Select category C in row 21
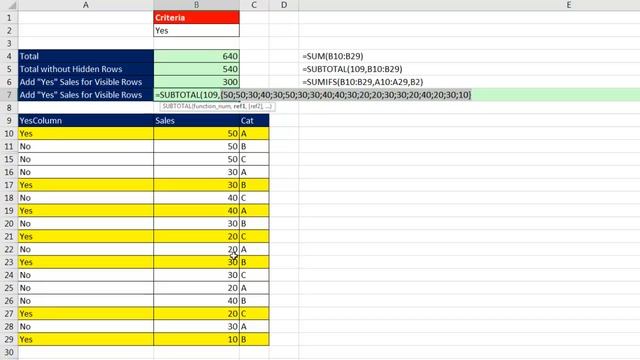This screenshot has height=360, width=640. click(254, 236)
